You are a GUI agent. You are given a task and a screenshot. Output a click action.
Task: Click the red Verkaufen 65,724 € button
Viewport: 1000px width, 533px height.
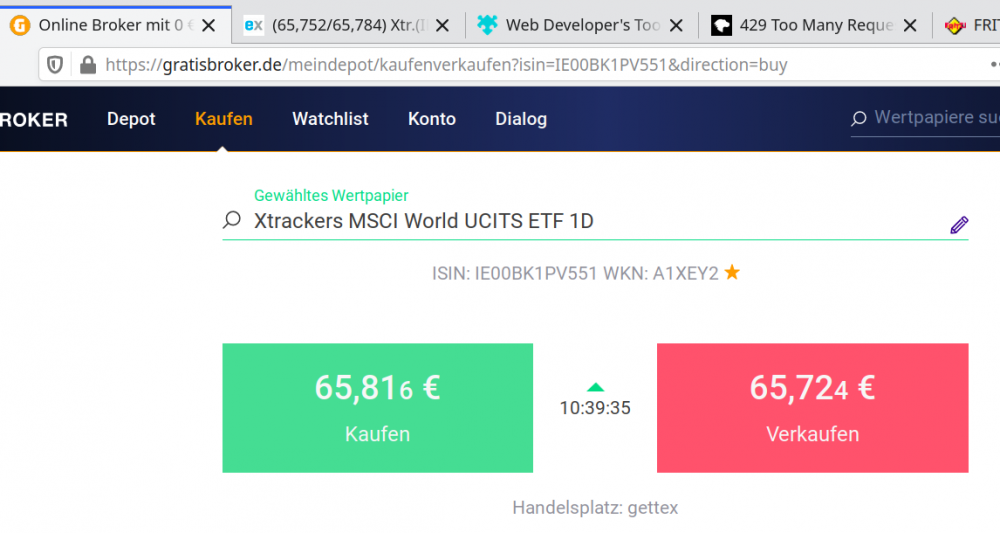(x=812, y=408)
